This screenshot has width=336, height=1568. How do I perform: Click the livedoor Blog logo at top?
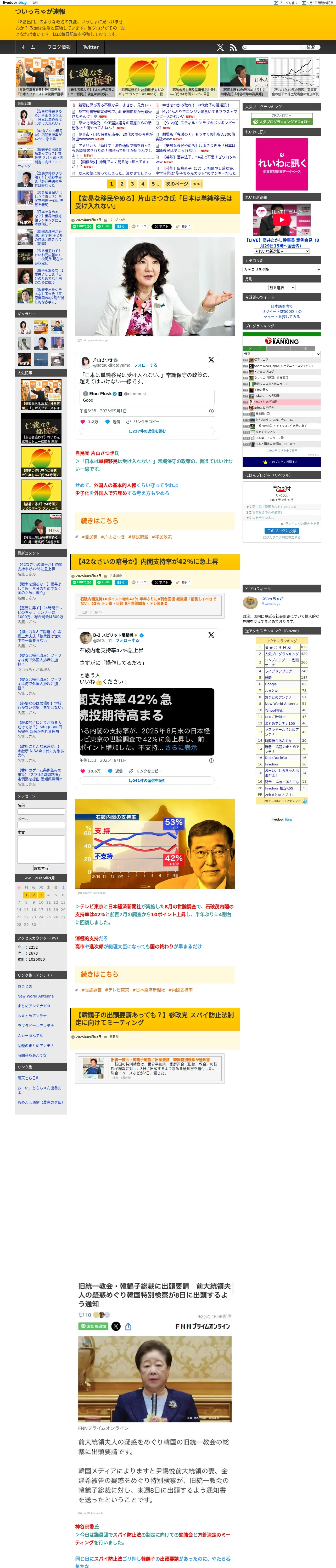[x=15, y=2]
